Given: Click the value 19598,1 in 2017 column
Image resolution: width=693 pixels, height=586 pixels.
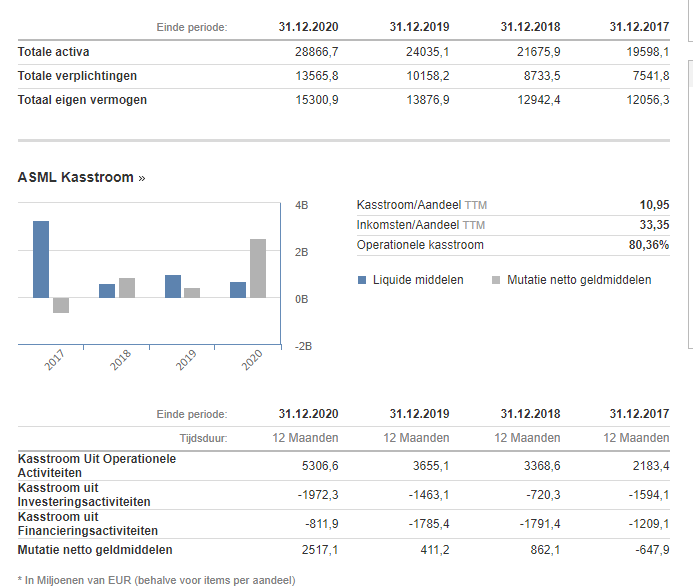Looking at the screenshot, I should tap(648, 52).
